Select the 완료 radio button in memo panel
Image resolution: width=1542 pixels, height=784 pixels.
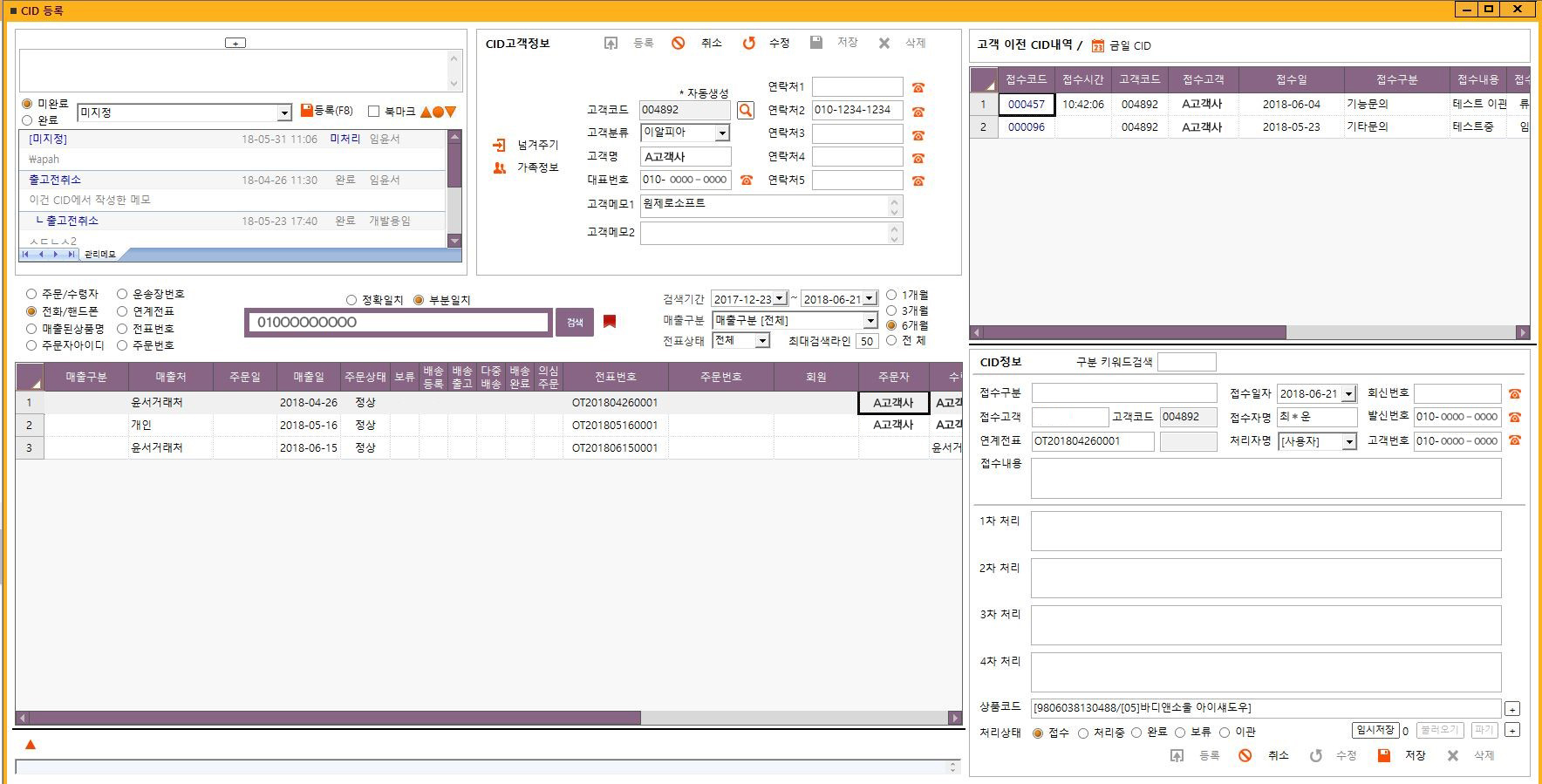pyautogui.click(x=27, y=120)
